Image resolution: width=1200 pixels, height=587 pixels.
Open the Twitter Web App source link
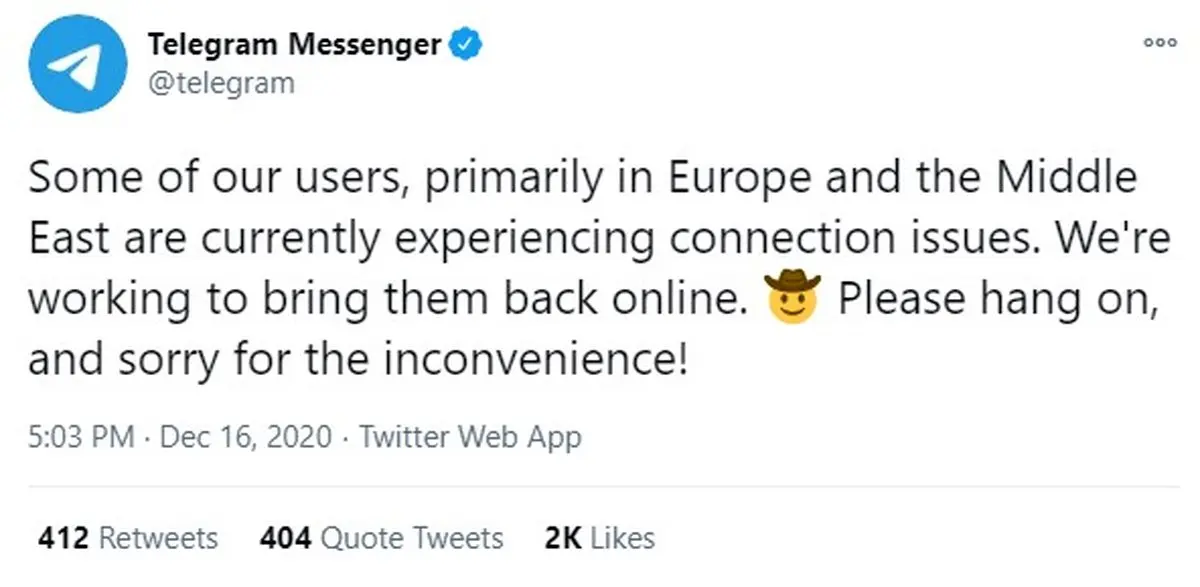tap(470, 437)
